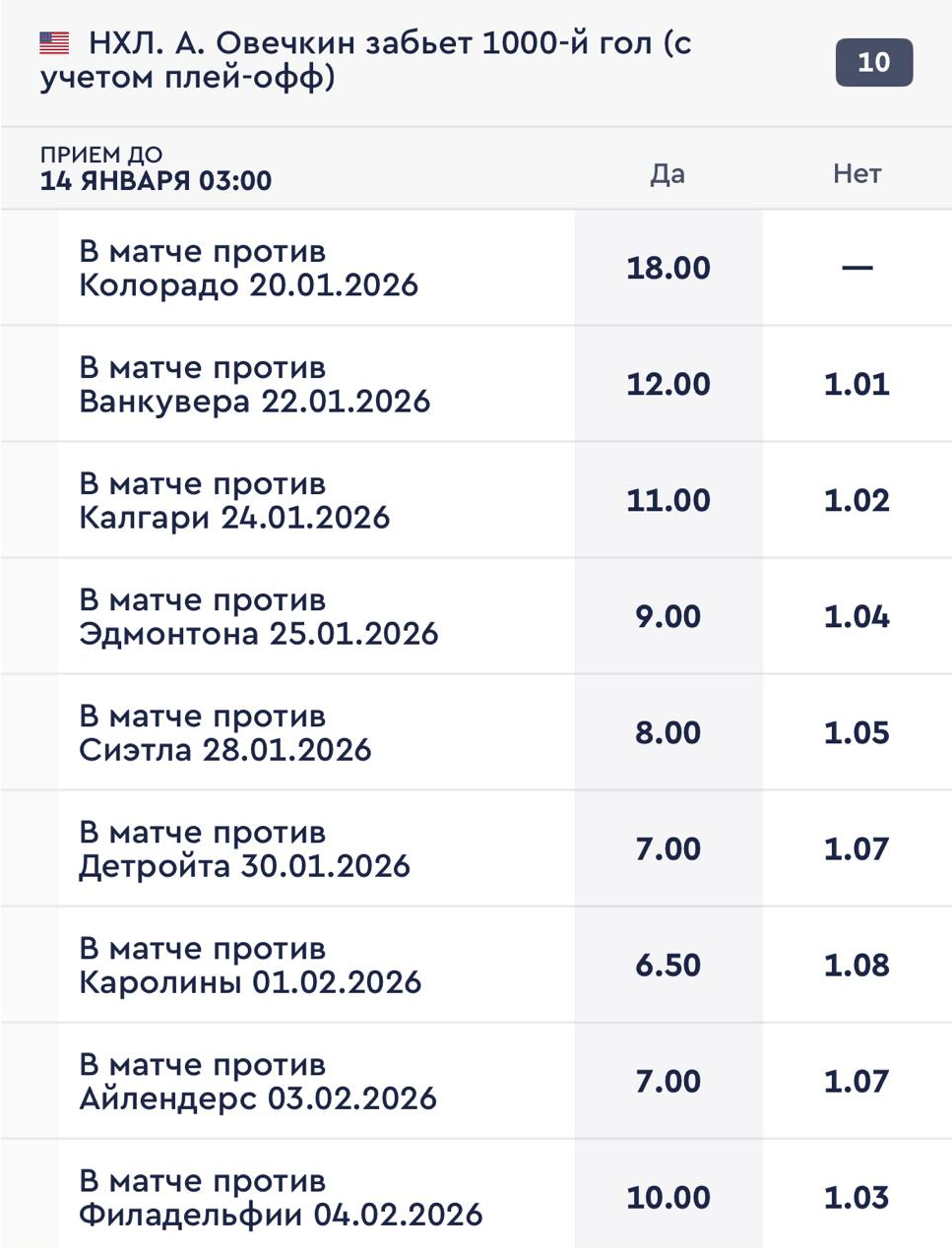Bet Yes 7.00 on Detroit match

[x=668, y=848]
